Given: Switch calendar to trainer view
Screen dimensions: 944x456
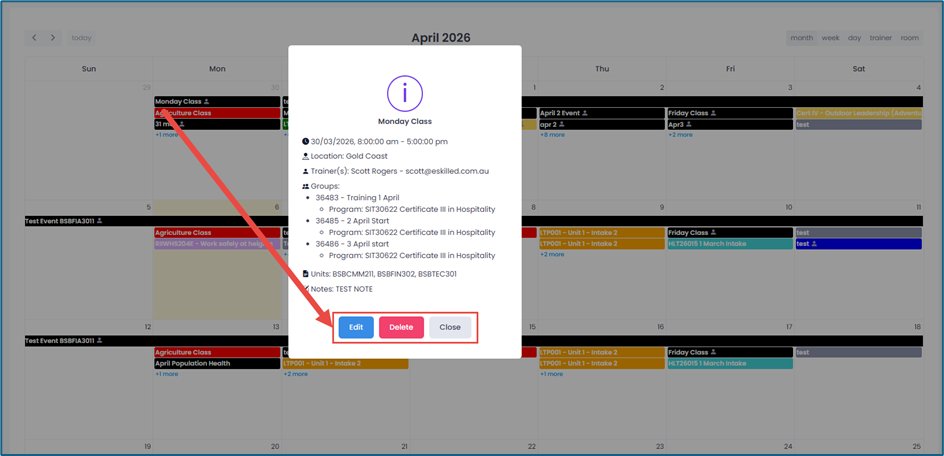Looking at the screenshot, I should [880, 38].
